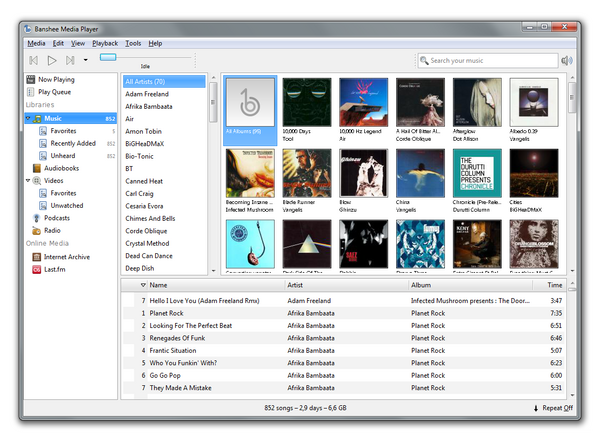Open the Playback menu
The image size is (600, 441).
tap(105, 43)
